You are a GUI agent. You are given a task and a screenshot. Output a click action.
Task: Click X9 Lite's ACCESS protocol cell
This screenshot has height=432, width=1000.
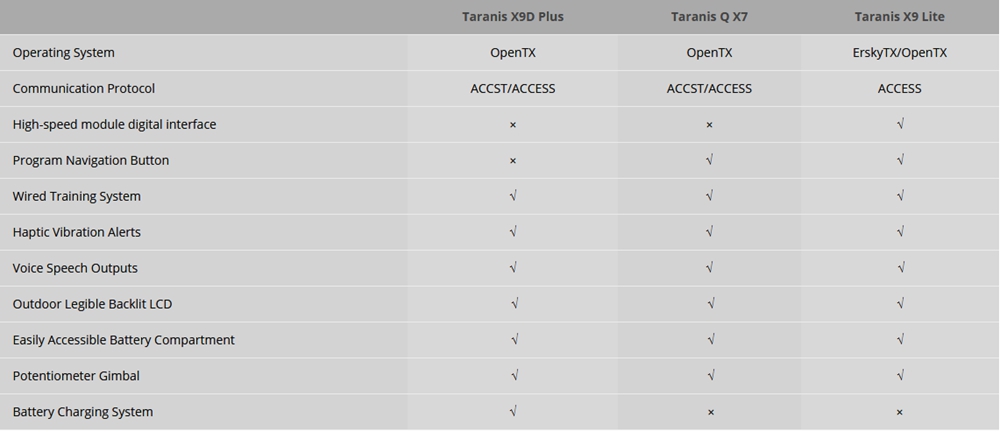[899, 89]
